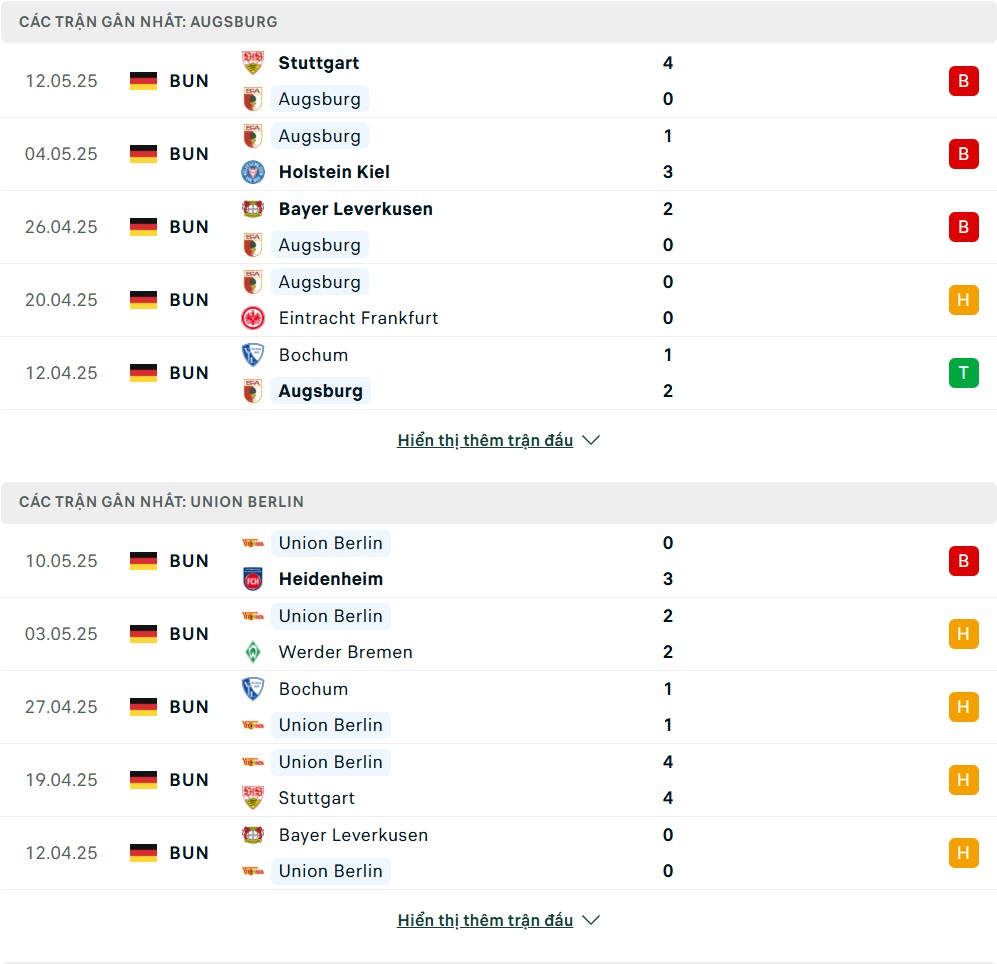Select the Union Berlin vs Stuttgart 19.04.25 match
The width and height of the screenshot is (997, 964).
click(498, 780)
